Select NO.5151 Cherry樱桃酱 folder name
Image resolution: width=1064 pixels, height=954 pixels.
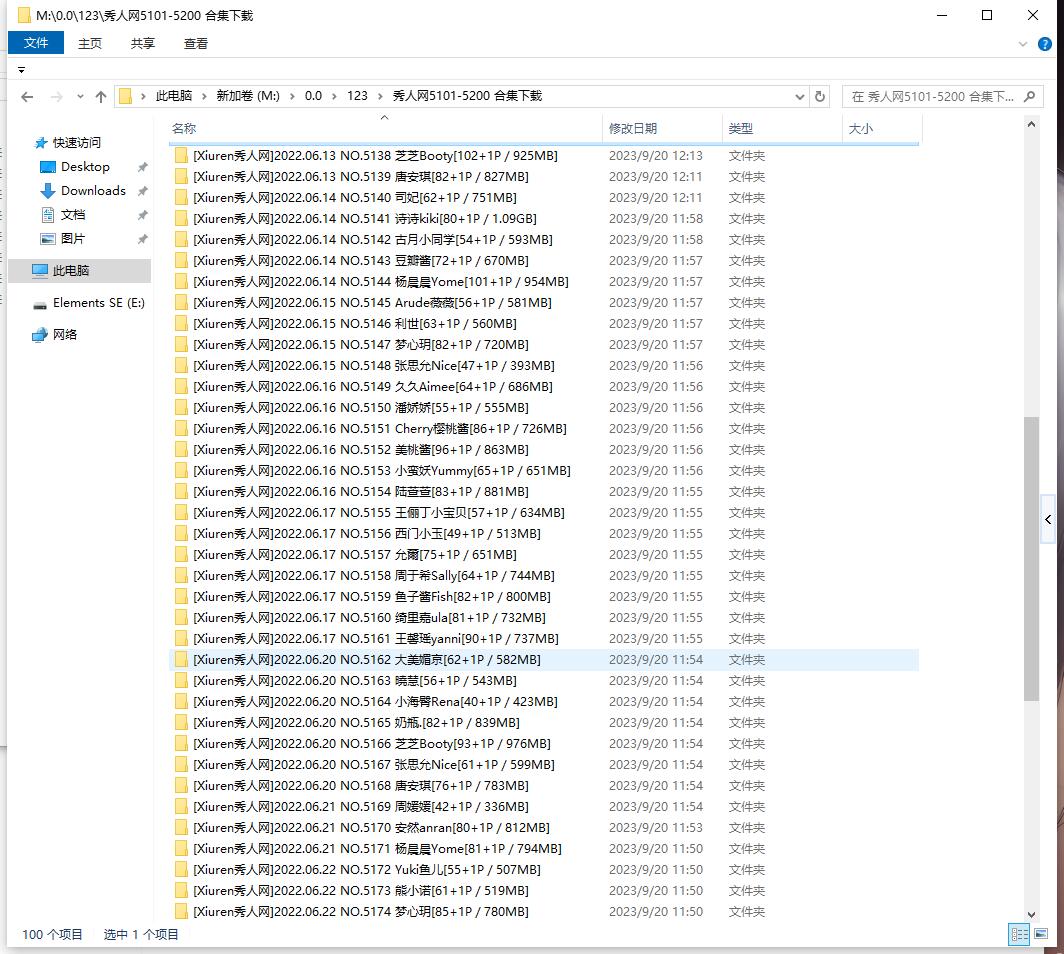pyautogui.click(x=379, y=429)
